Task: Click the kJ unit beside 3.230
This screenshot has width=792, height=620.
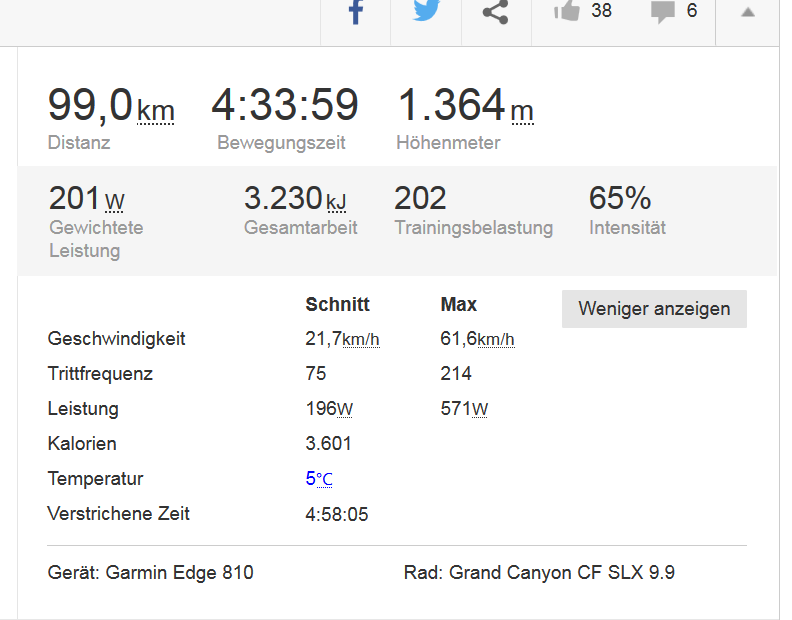Action: [x=339, y=202]
